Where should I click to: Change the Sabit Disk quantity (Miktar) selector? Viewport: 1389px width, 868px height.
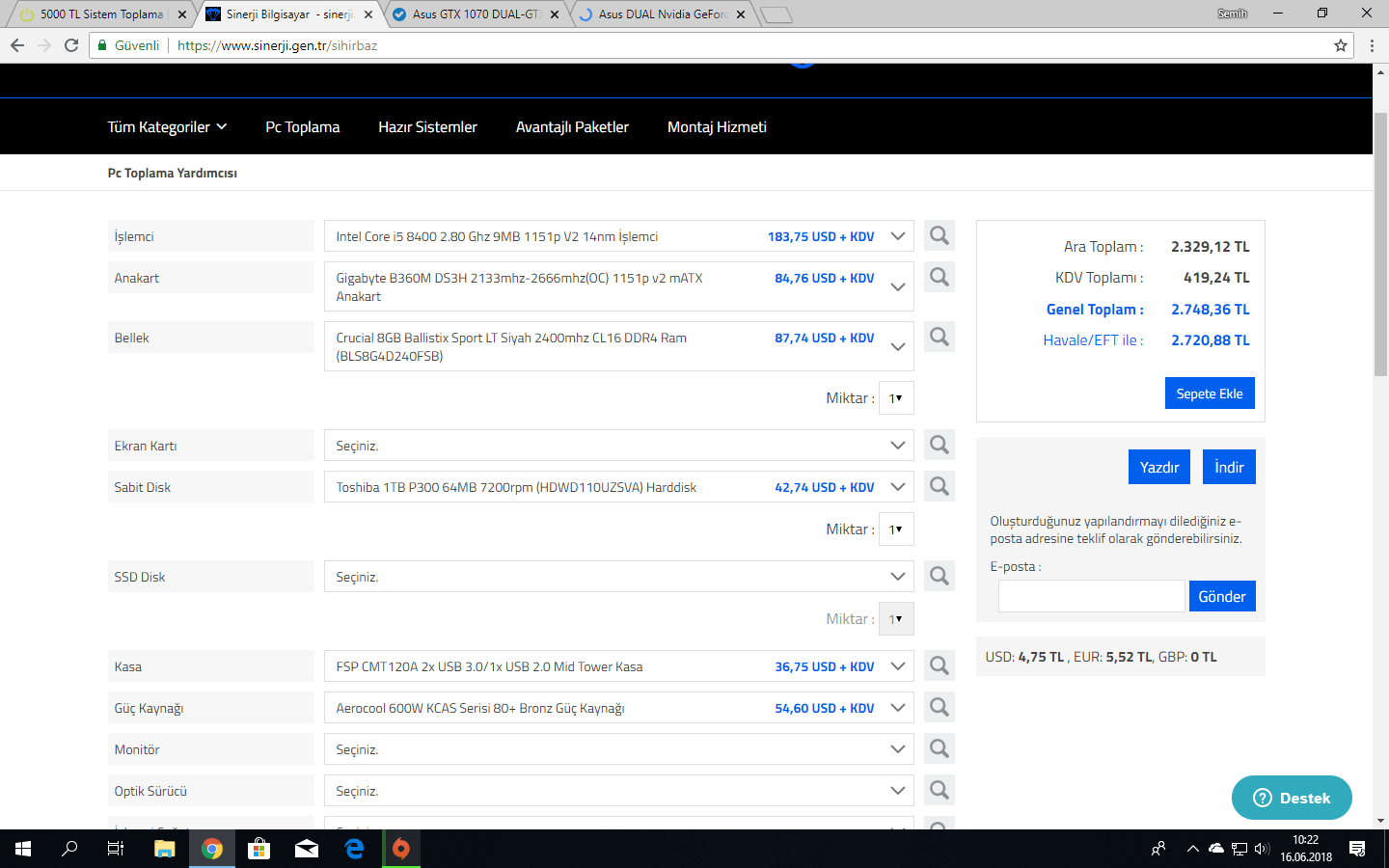896,529
